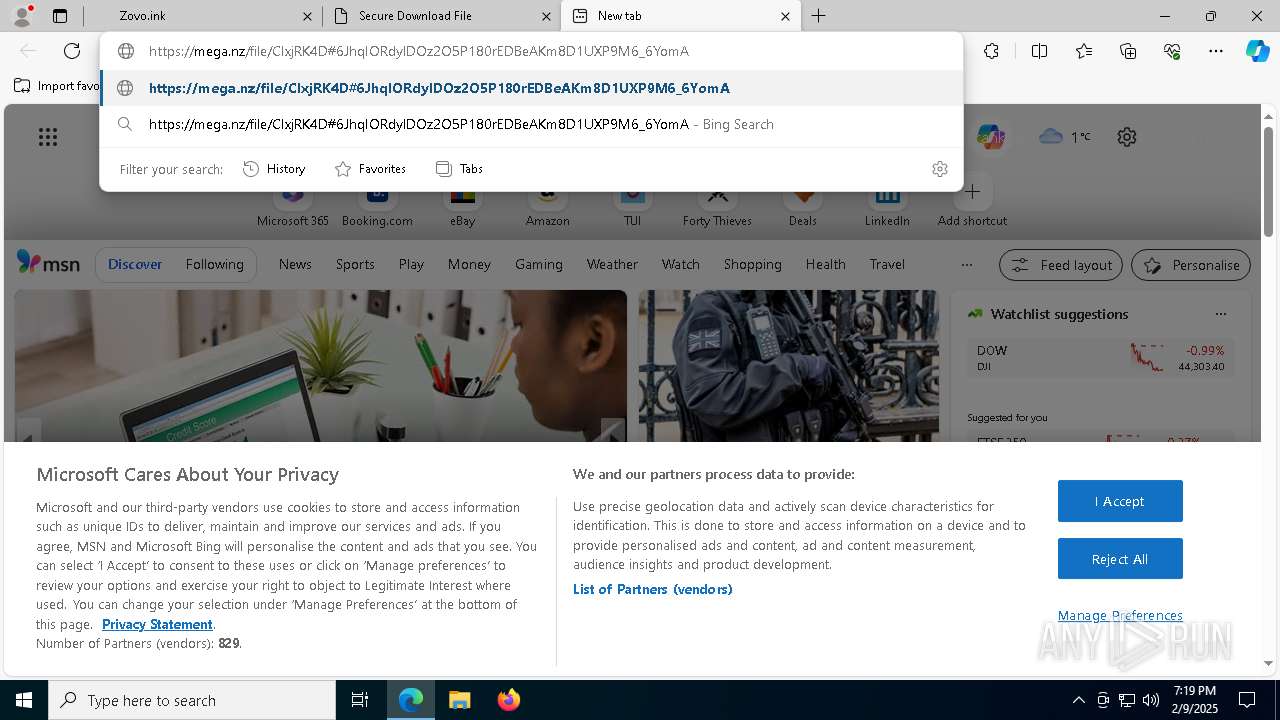Open File Explorer from the taskbar
This screenshot has width=1280, height=720.
[459, 700]
